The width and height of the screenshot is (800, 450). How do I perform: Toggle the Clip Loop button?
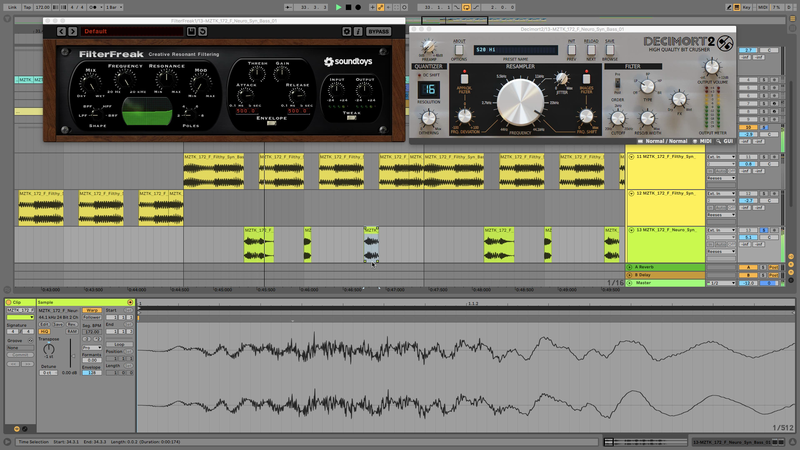(x=119, y=344)
